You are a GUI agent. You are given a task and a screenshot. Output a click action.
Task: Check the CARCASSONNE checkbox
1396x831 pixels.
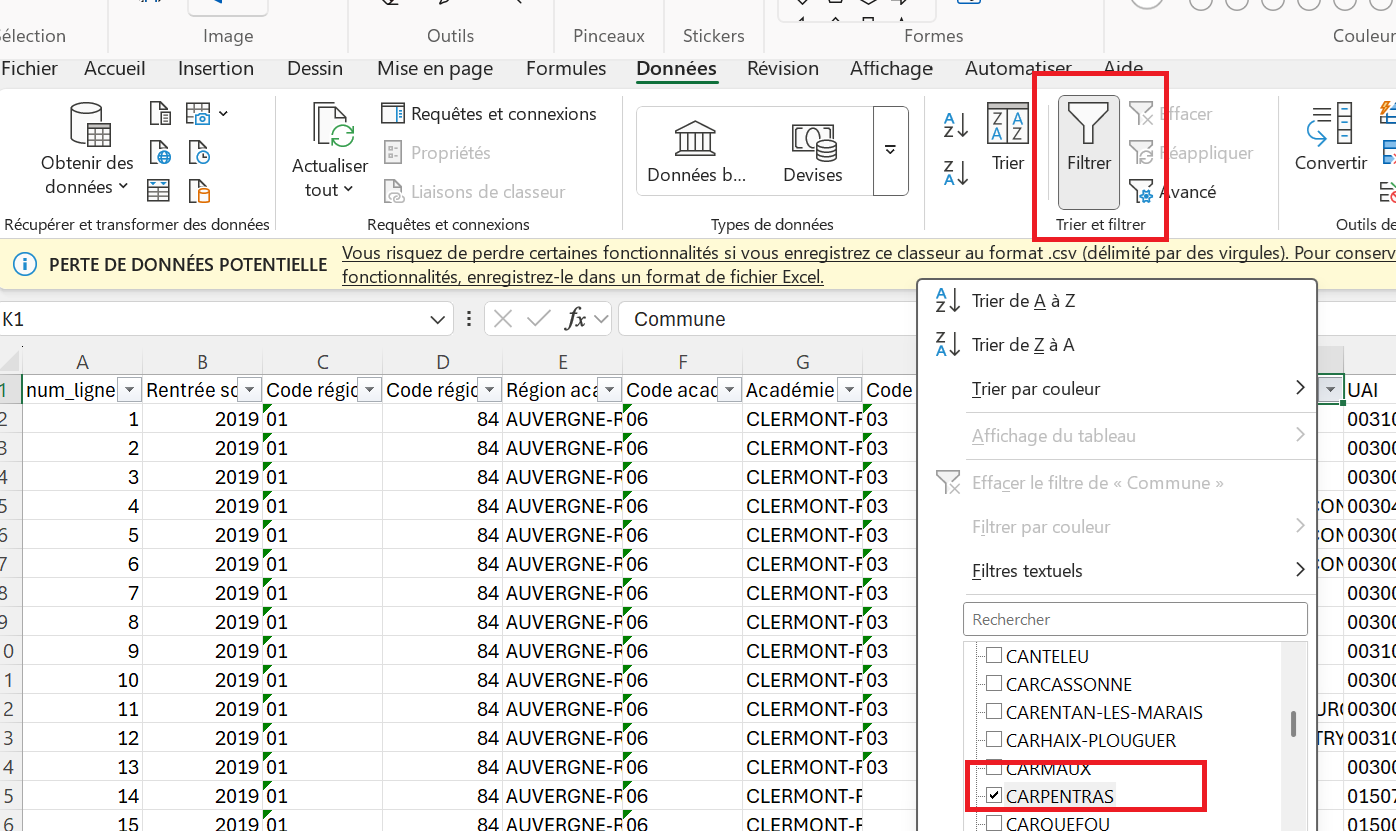pos(994,684)
